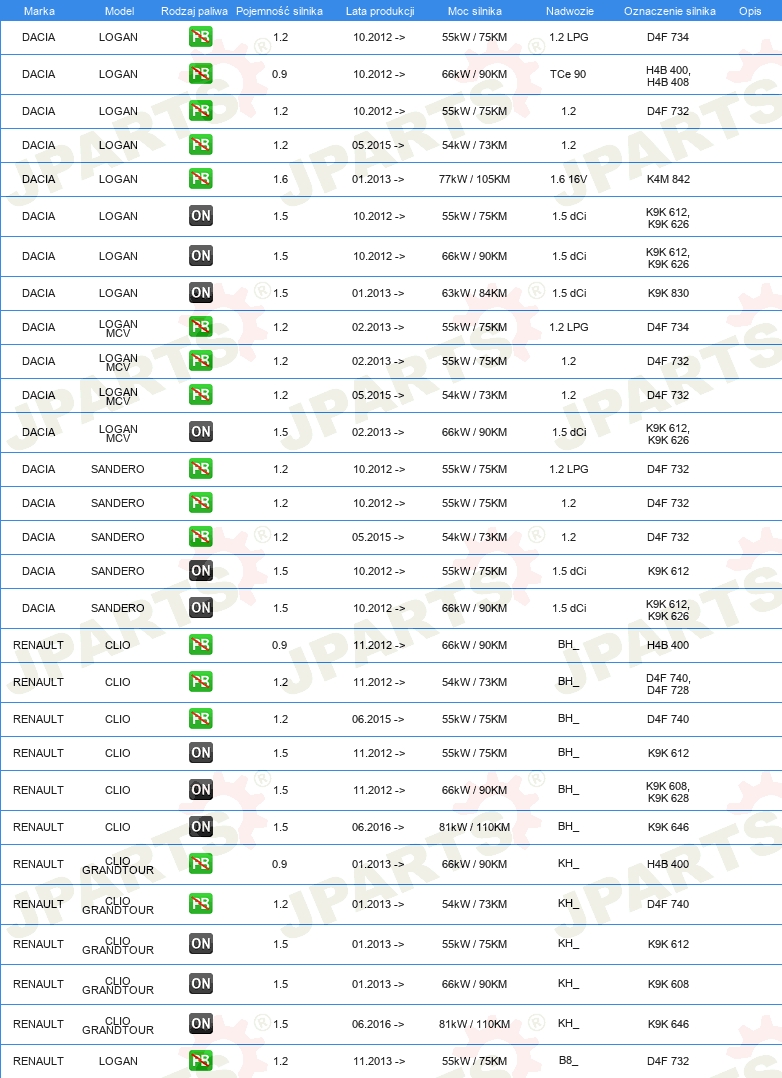Click diesel ON icon in Sandero 55kW K9K 612 row
782x1078 pixels.
[201, 571]
